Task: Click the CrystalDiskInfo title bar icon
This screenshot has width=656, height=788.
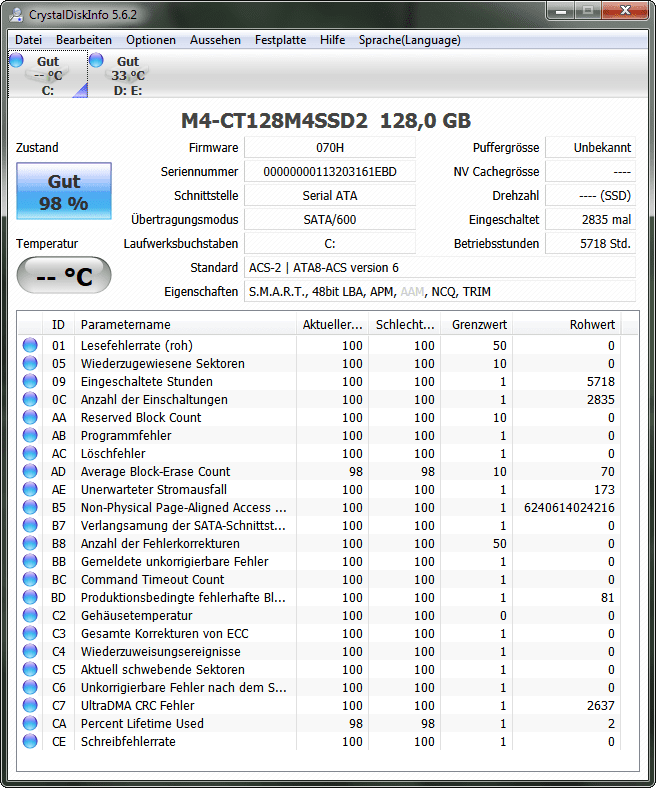Action: click(x=16, y=15)
